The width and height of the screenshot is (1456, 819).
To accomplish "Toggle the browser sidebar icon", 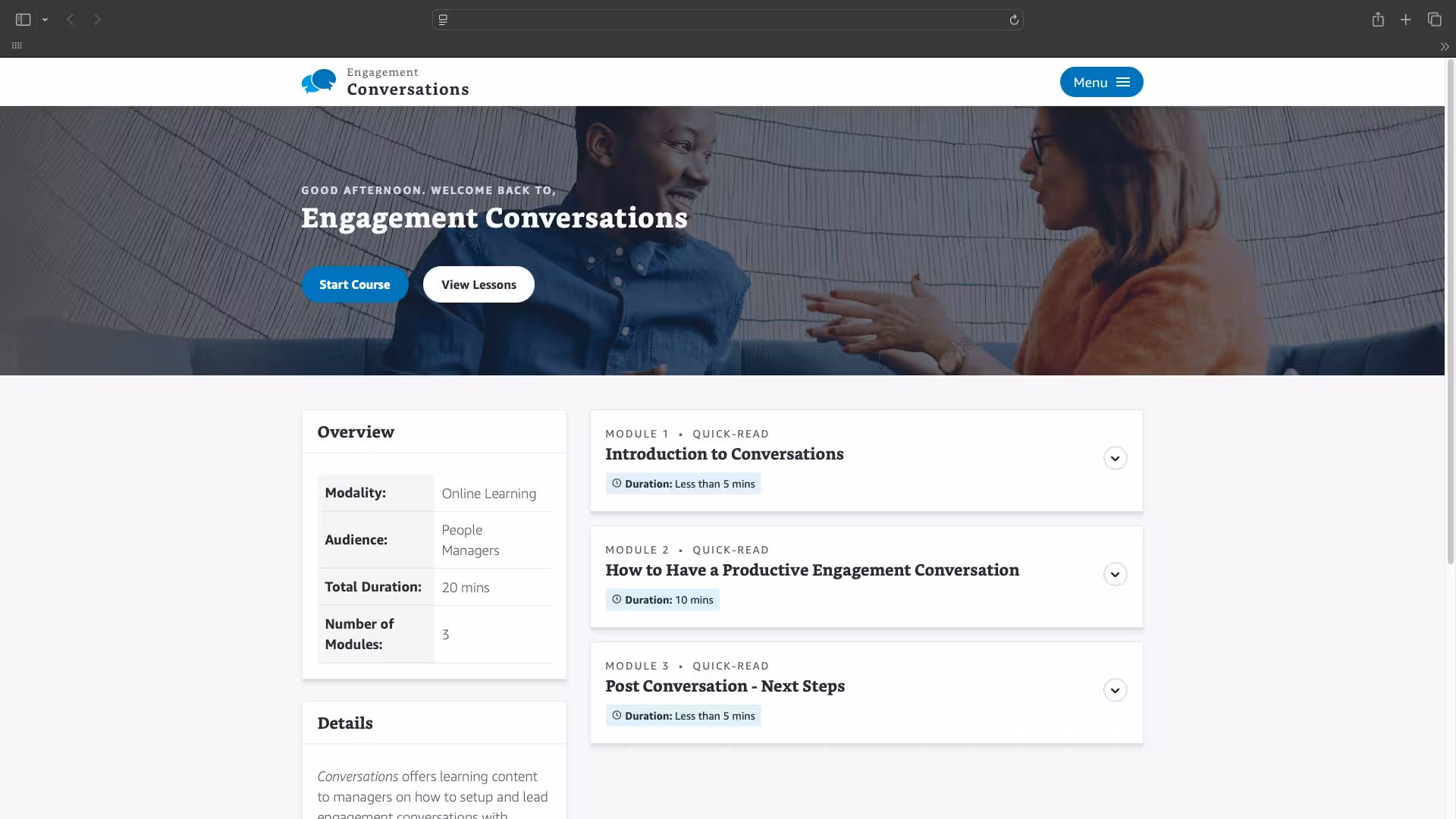I will pyautogui.click(x=23, y=20).
